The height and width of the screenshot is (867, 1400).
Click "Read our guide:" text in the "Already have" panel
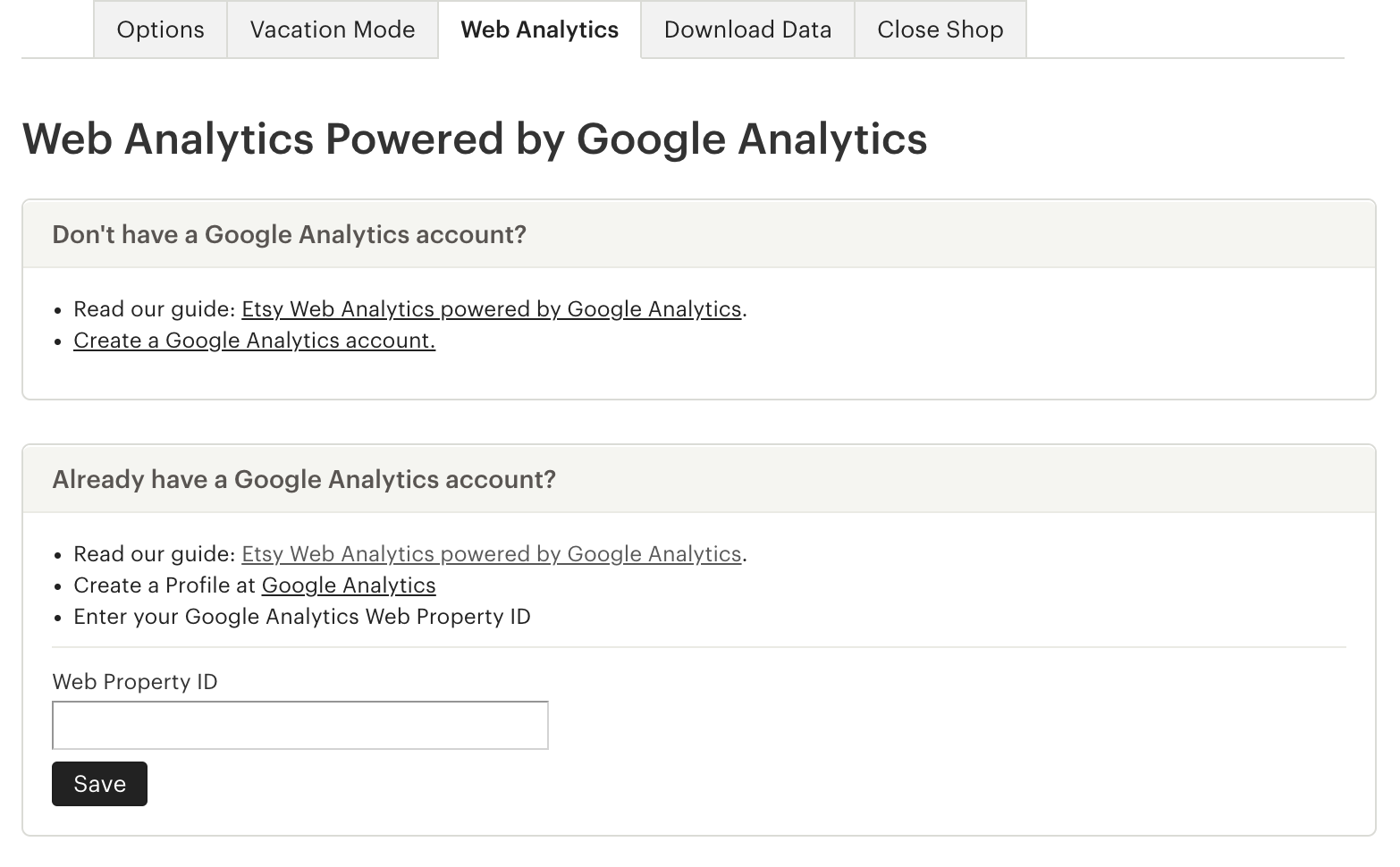tap(154, 554)
